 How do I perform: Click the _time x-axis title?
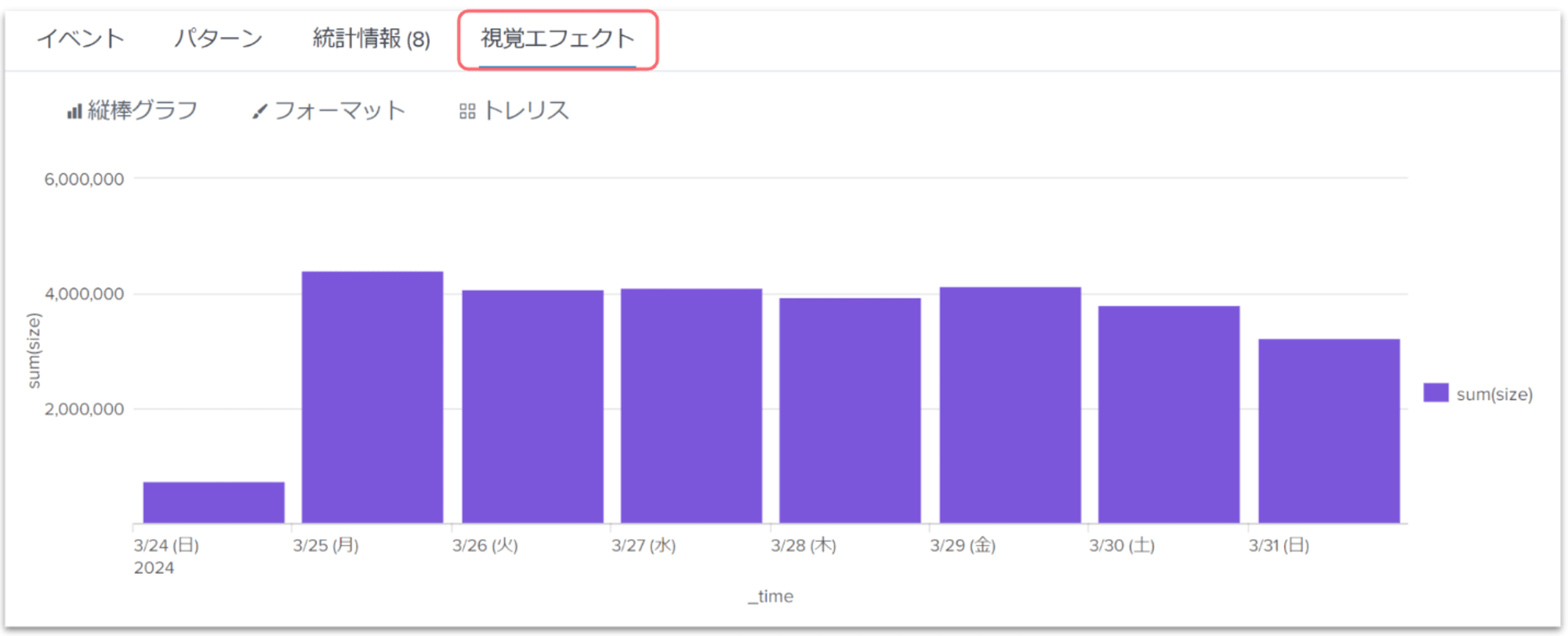771,597
